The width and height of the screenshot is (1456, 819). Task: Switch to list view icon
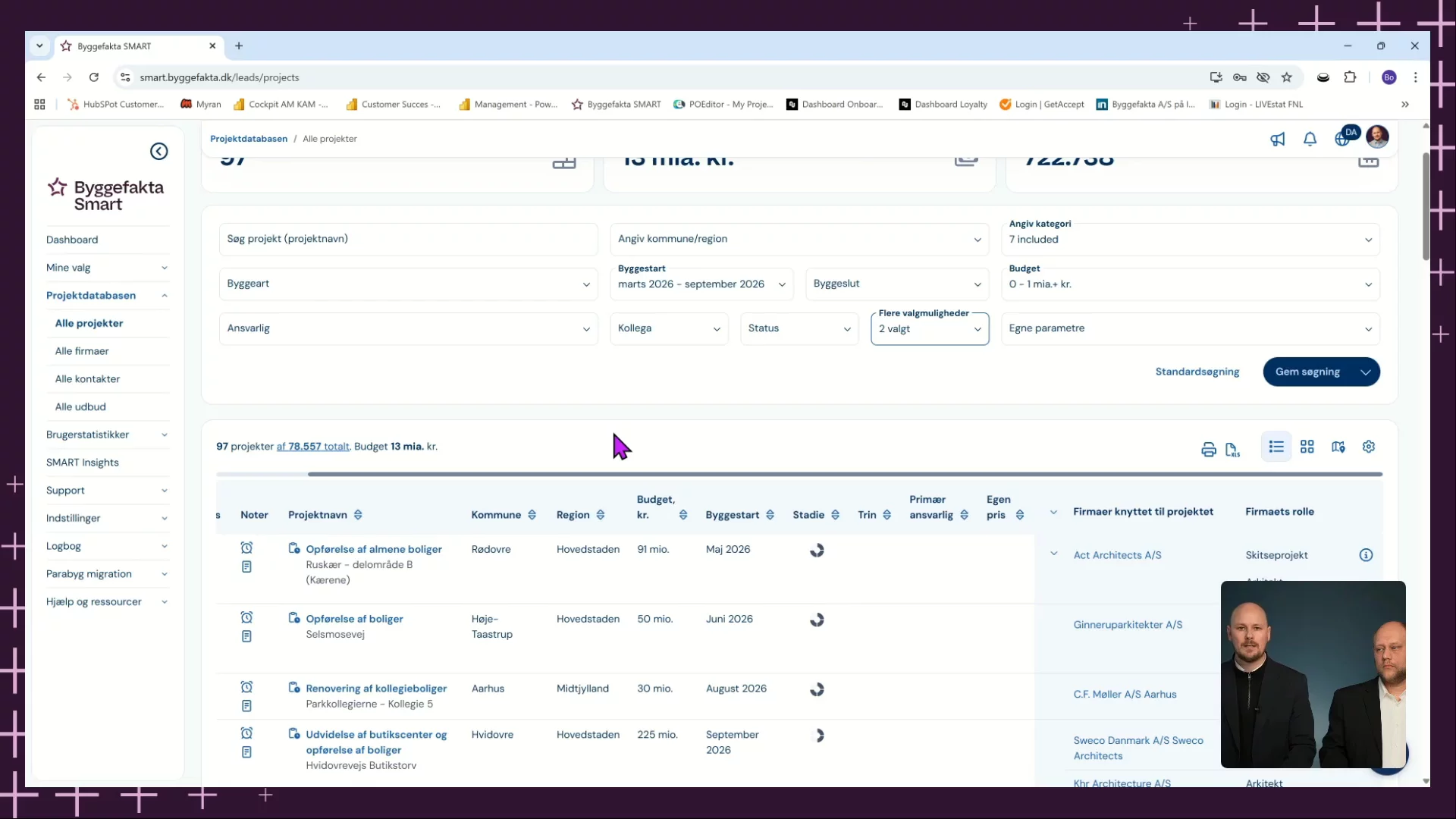1276,447
